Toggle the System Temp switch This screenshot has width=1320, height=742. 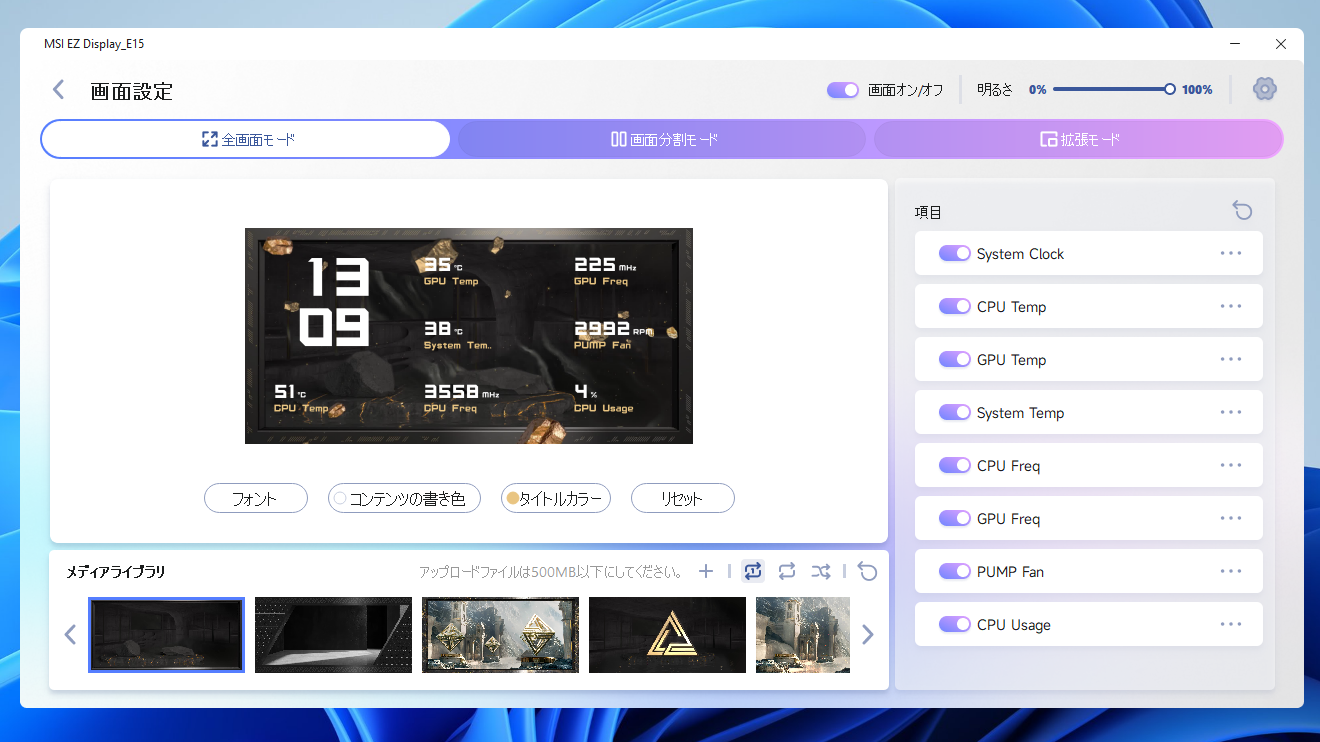(x=955, y=412)
